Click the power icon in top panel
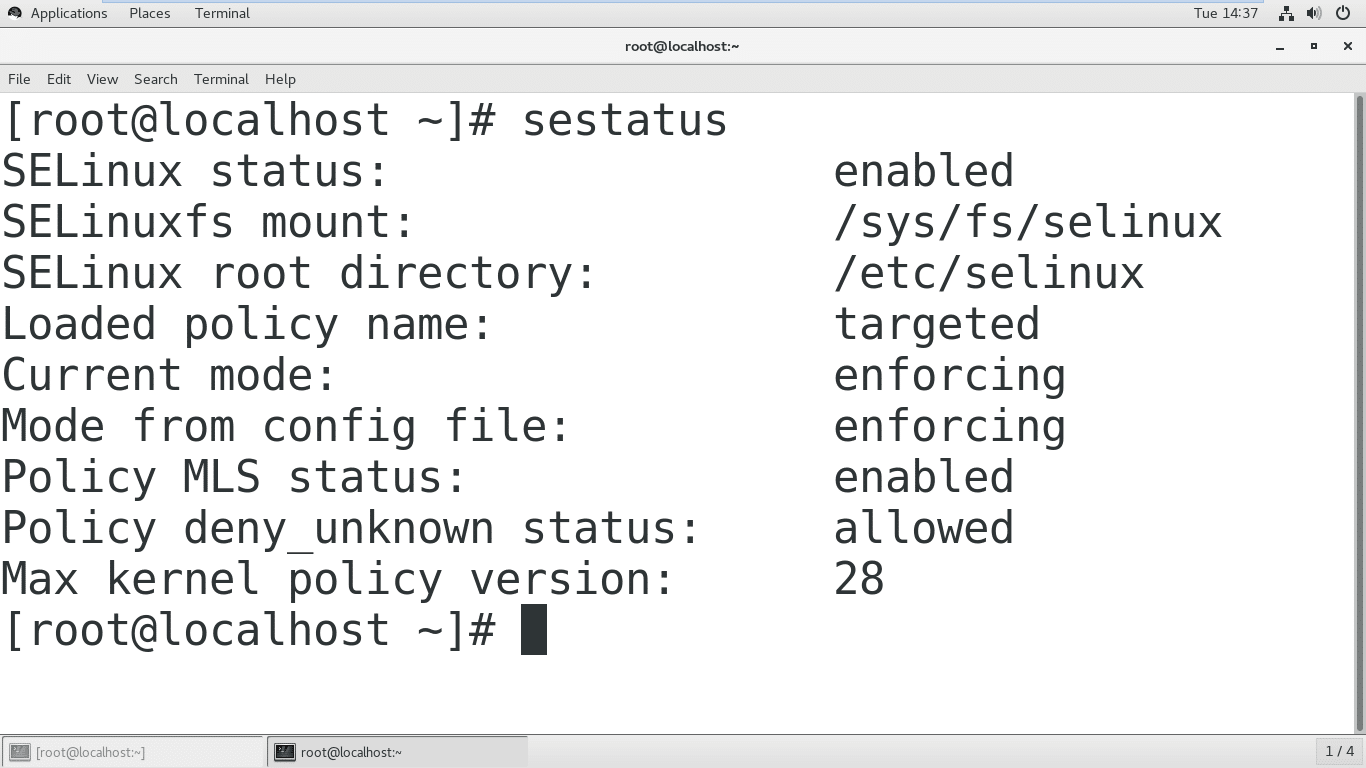Viewport: 1366px width, 768px height. coord(1343,13)
